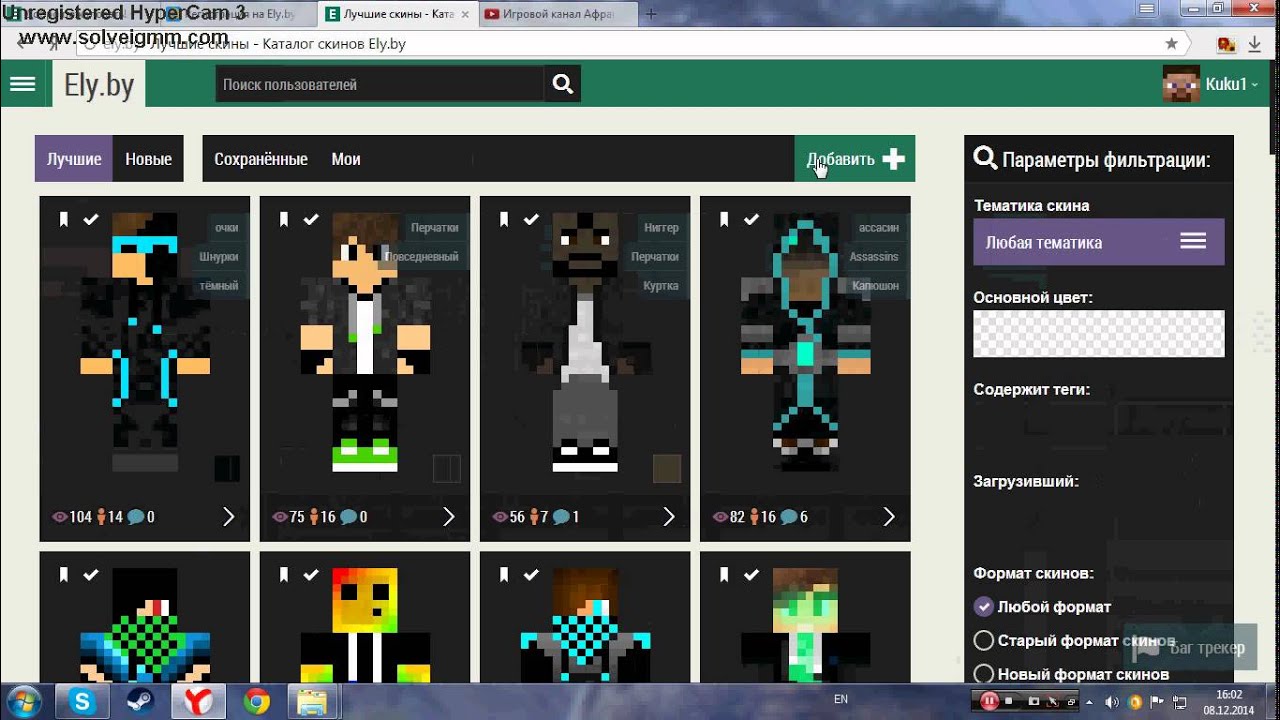1280x720 pixels.
Task: Click the Kuku1 Steve avatar
Action: (1181, 84)
